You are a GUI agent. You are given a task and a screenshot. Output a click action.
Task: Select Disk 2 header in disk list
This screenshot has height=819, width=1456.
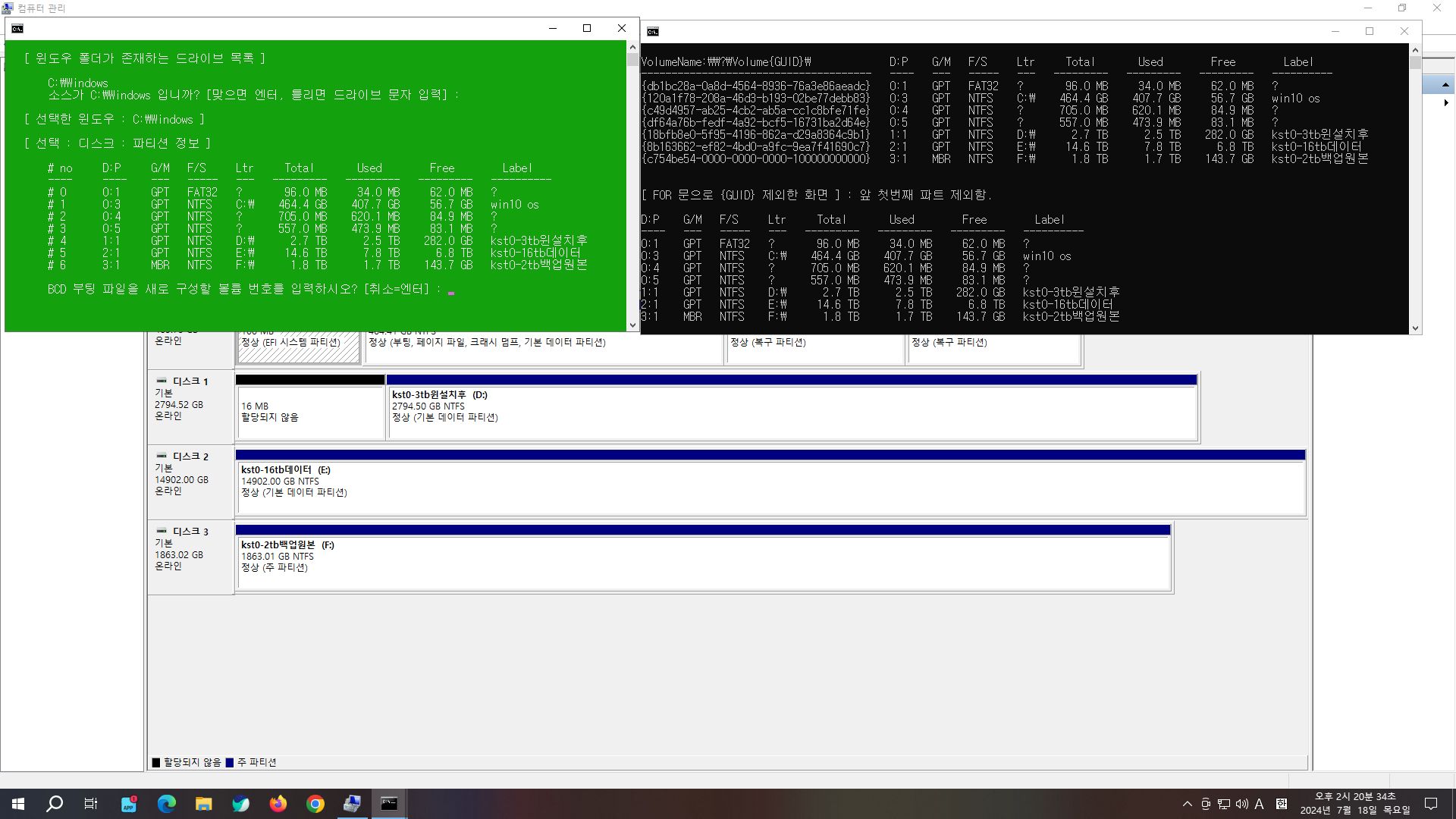tap(190, 482)
